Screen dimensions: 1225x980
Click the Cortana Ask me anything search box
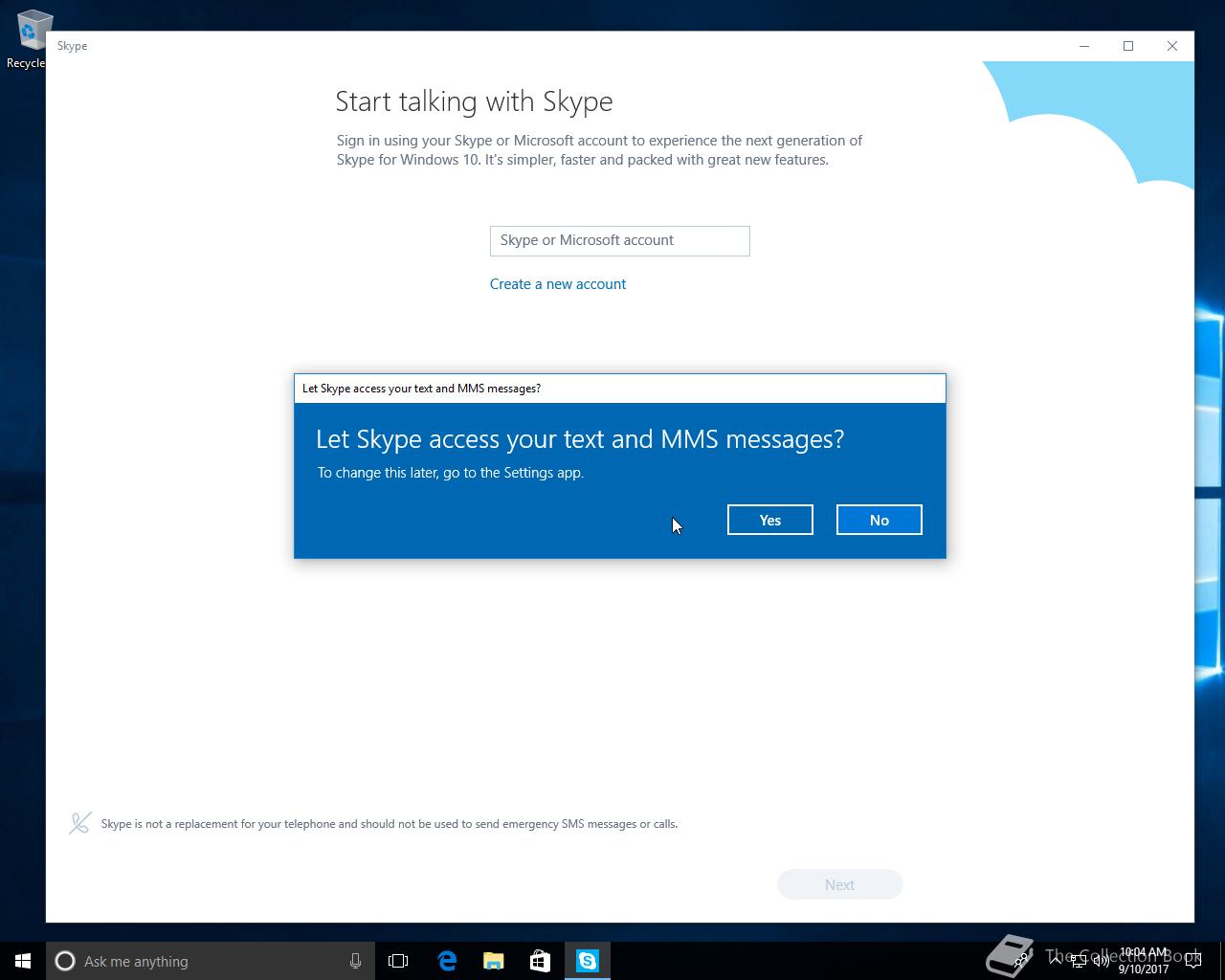210,961
